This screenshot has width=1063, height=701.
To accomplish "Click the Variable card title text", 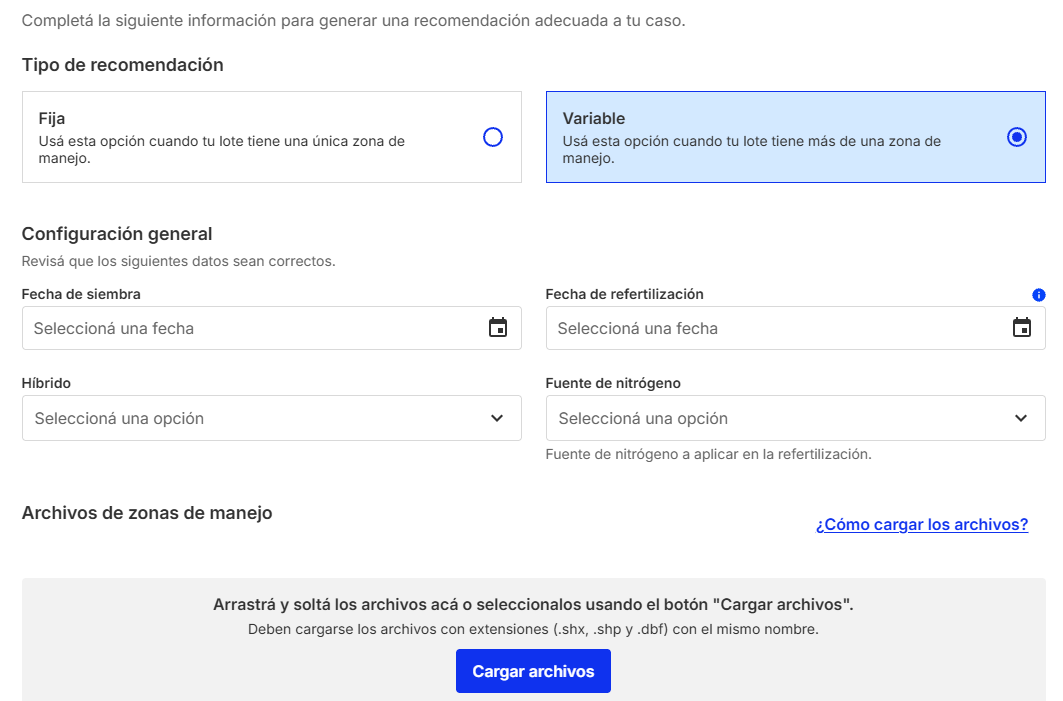I will coord(594,119).
